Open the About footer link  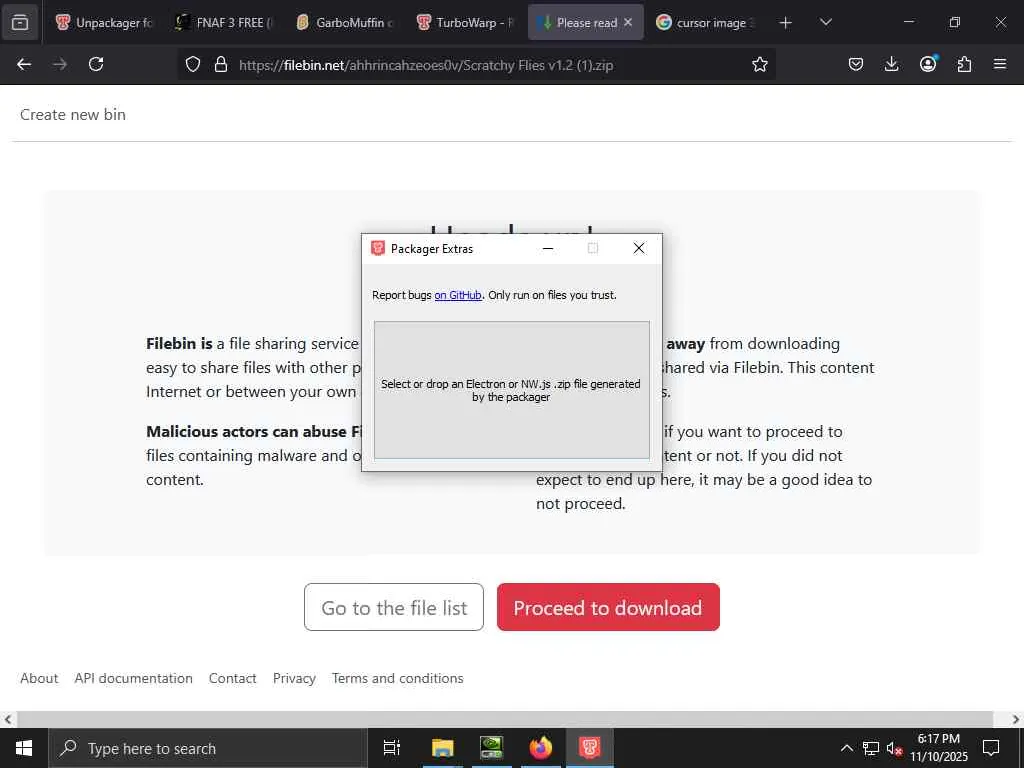tap(39, 678)
